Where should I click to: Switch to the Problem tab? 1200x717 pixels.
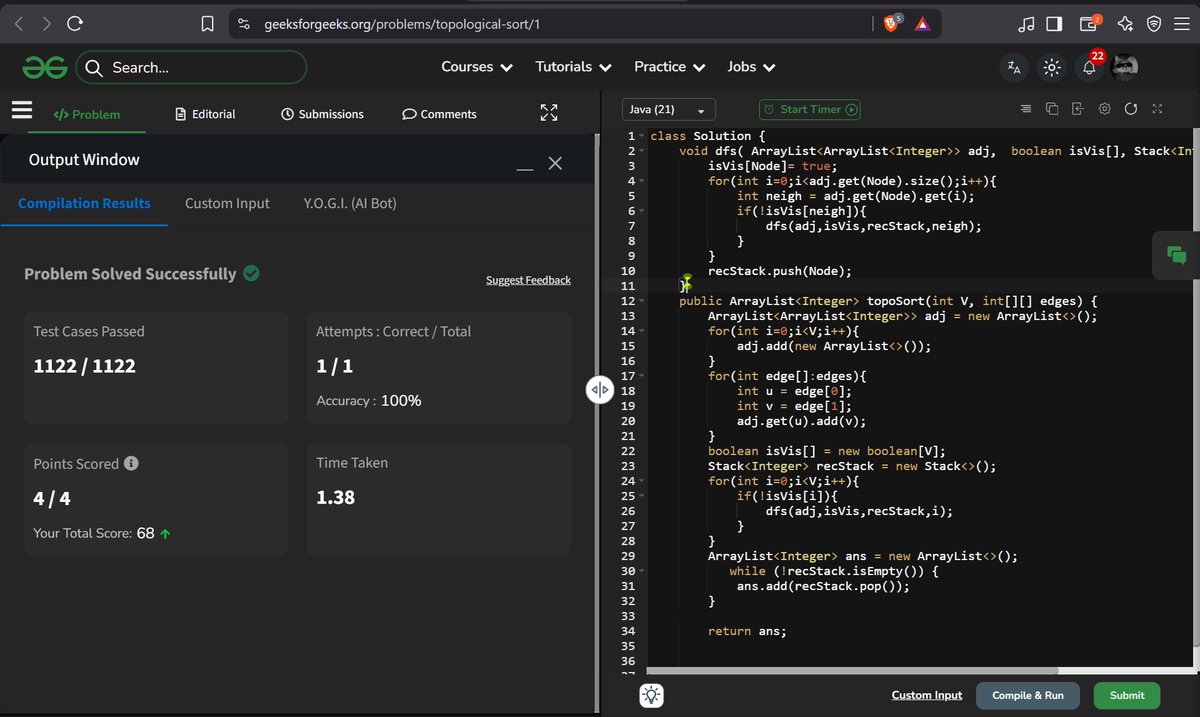click(x=87, y=114)
